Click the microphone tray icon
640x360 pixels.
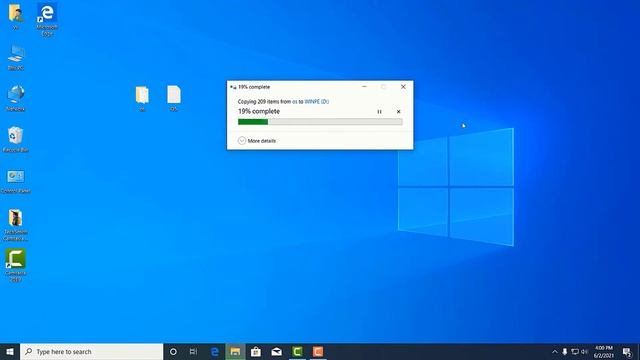(x=565, y=351)
